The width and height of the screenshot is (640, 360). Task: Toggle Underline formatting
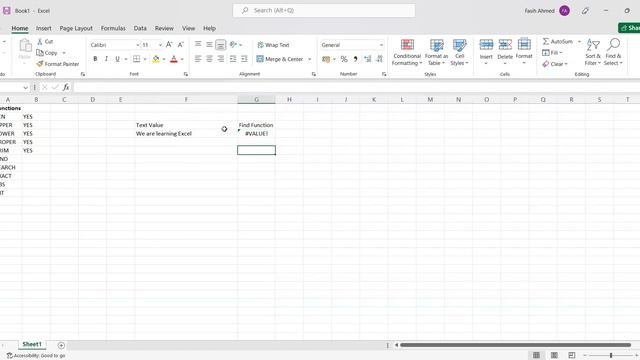tap(117, 59)
